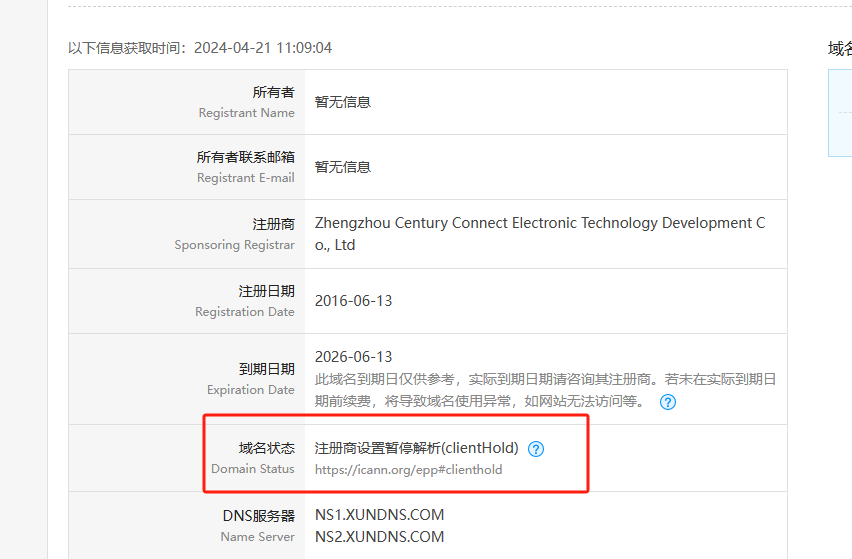
Task: Select the Zhengzhou Century Connect registrar name
Action: (x=539, y=223)
